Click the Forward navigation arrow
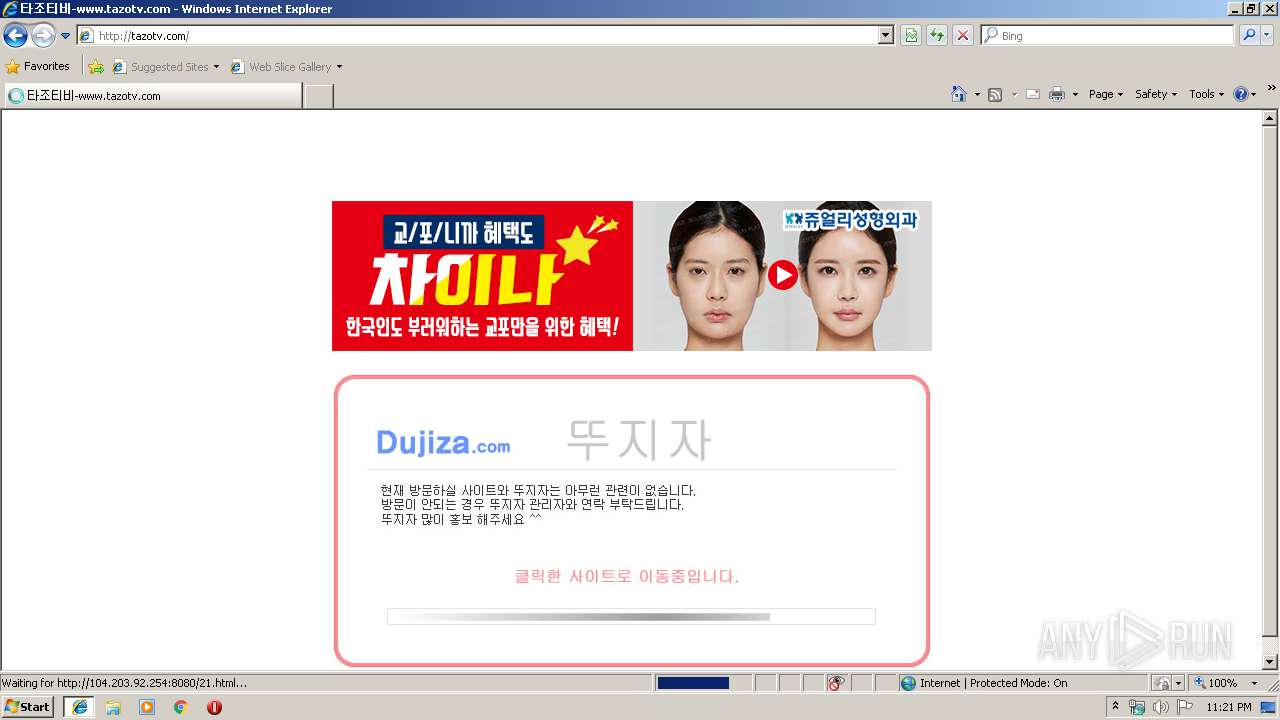Image resolution: width=1280 pixels, height=720 pixels. [43, 36]
